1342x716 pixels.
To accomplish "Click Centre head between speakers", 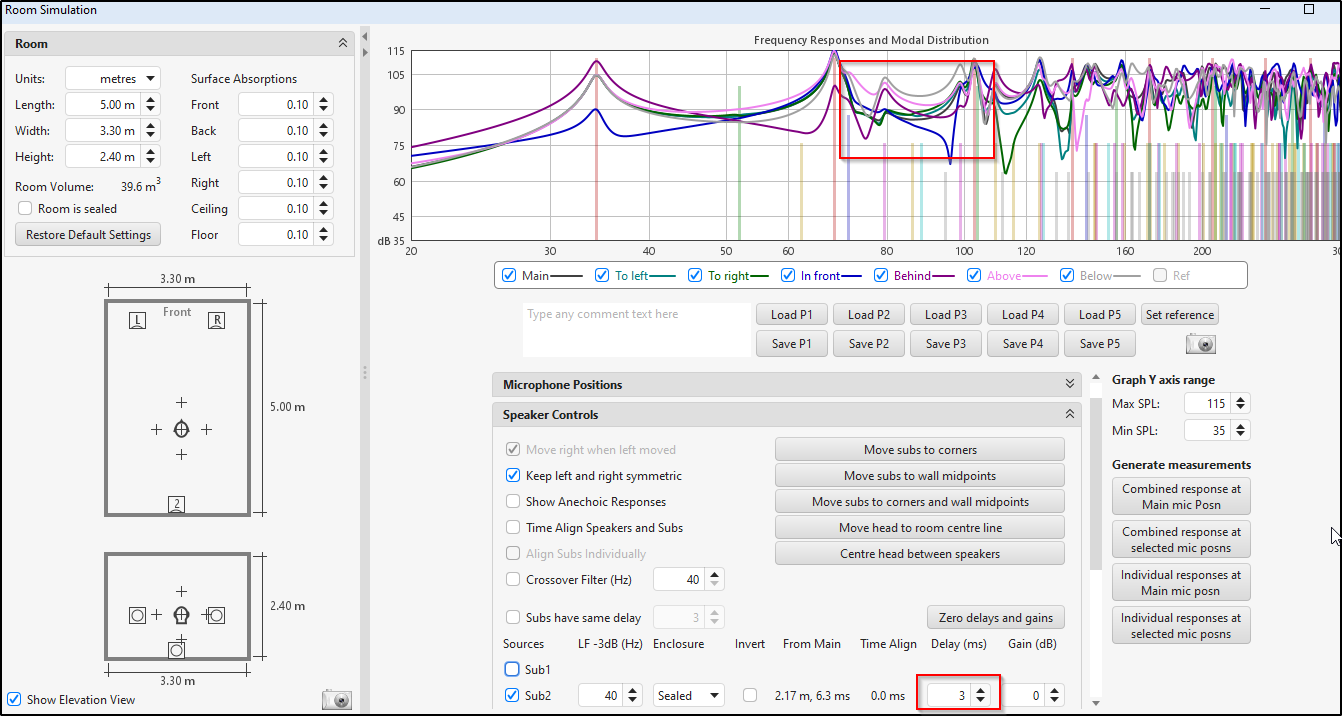I will tap(920, 554).
